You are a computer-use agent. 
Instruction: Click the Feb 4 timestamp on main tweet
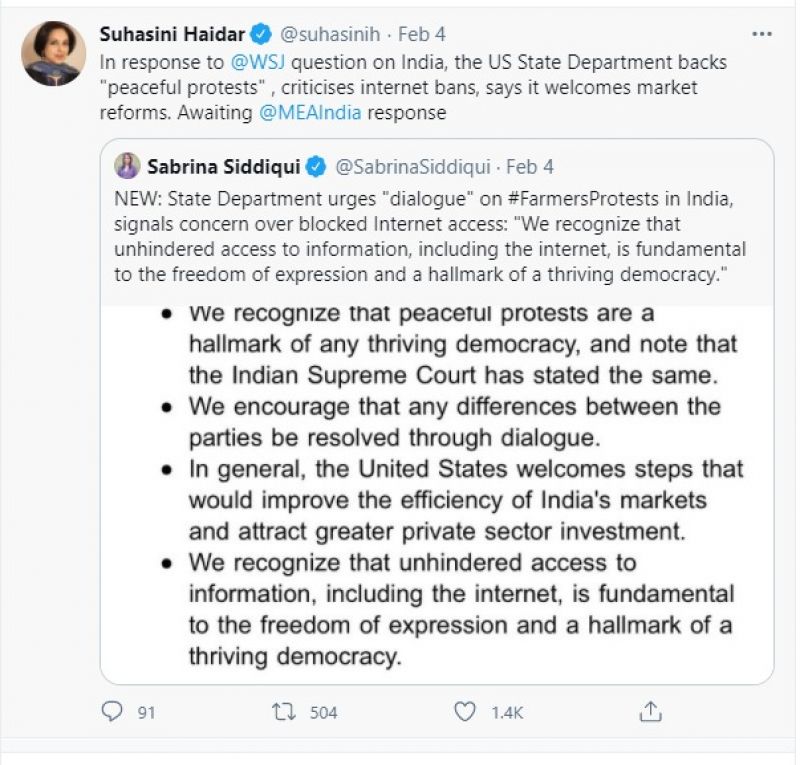(x=421, y=35)
